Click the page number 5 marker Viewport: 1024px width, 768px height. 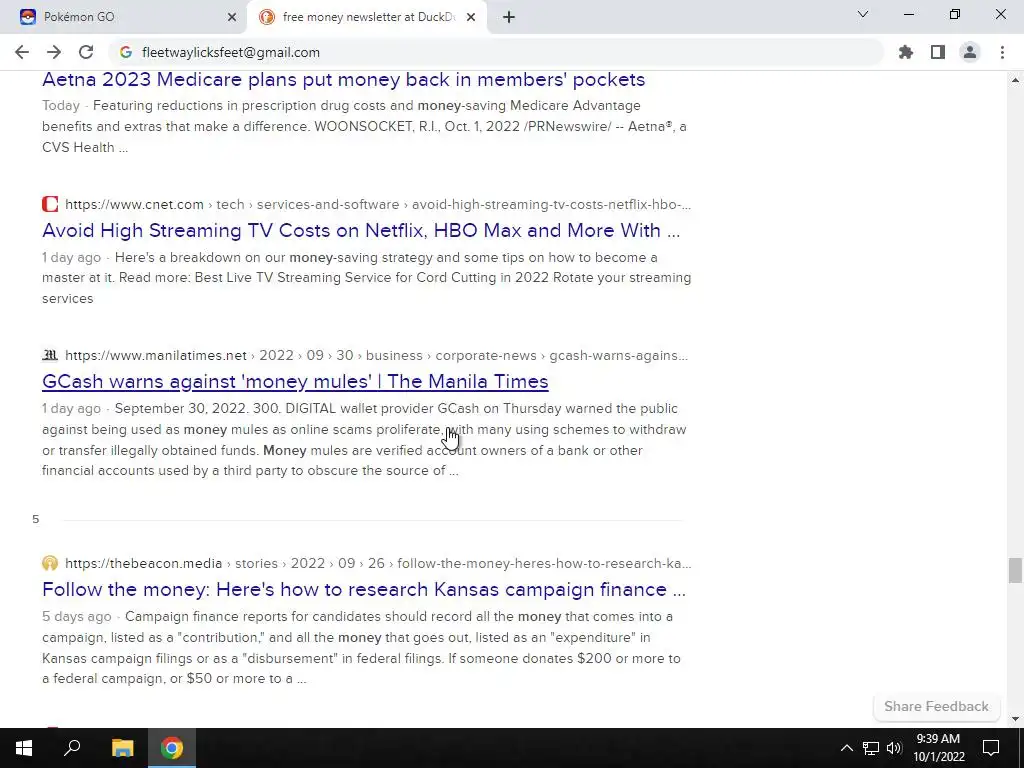[35, 519]
